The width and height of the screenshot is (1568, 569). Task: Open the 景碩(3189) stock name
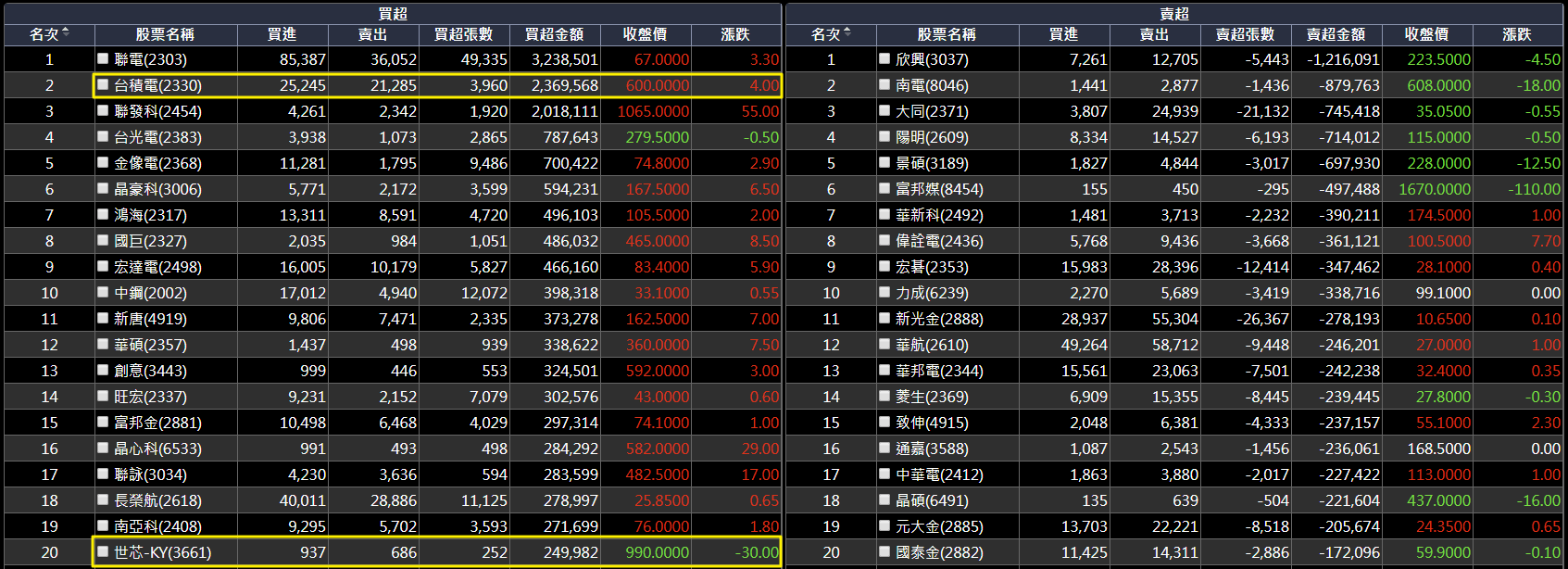coord(932,163)
